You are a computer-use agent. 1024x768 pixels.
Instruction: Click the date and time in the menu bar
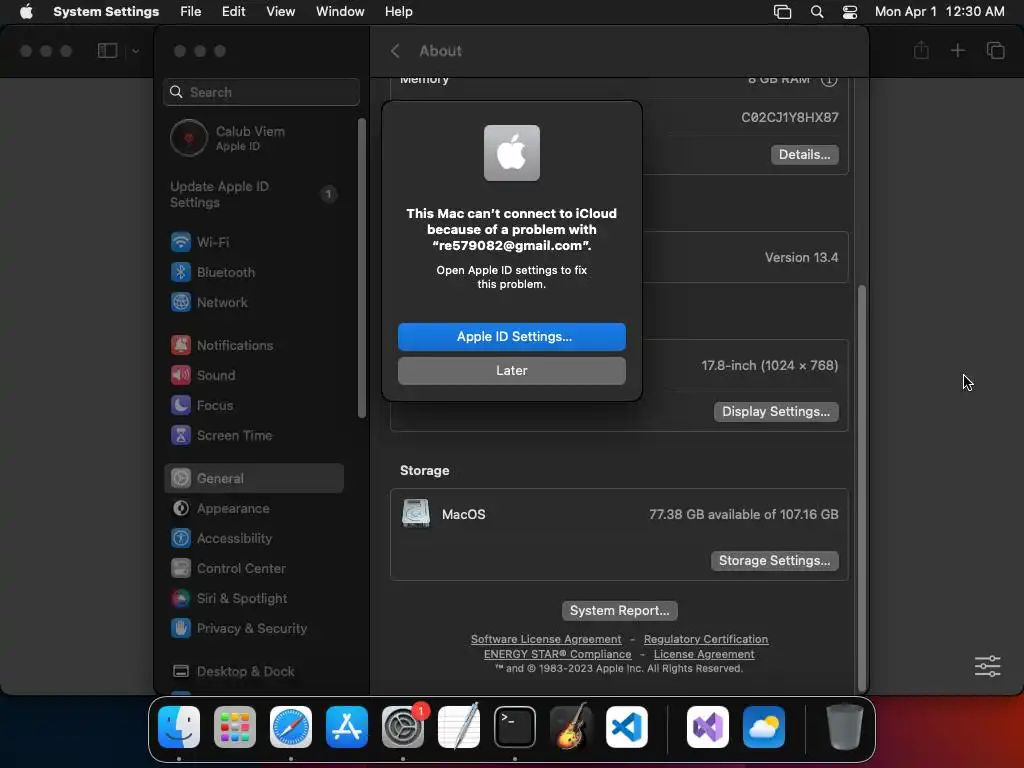(x=939, y=12)
